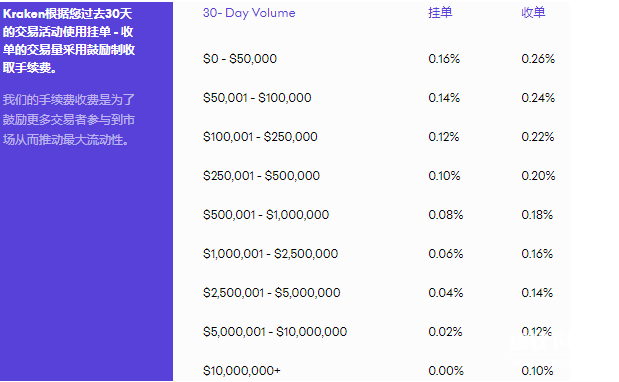Select the $2,500,001 - $5,000,000 tier

(x=272, y=293)
